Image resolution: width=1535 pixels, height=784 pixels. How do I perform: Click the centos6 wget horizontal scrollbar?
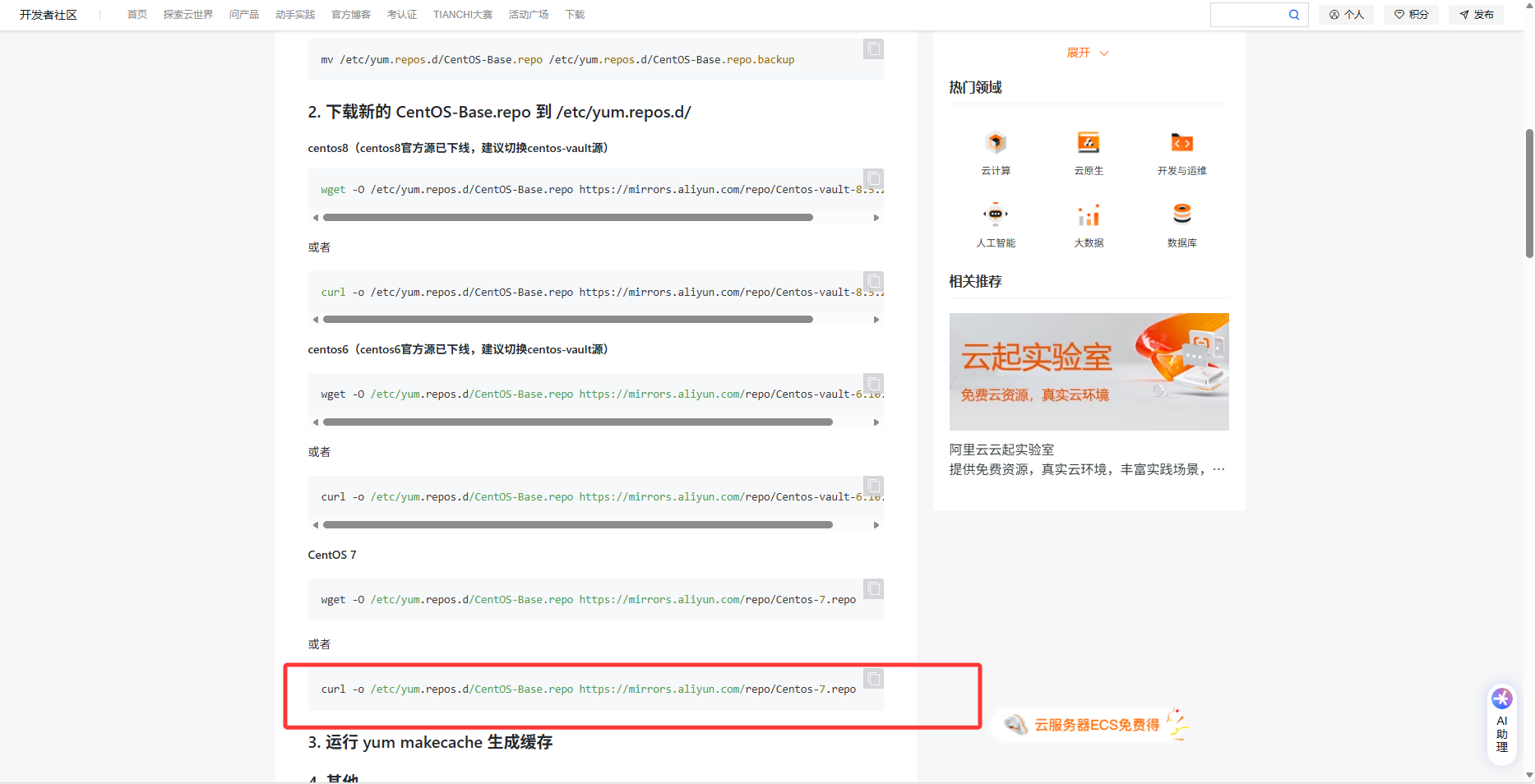tap(578, 422)
